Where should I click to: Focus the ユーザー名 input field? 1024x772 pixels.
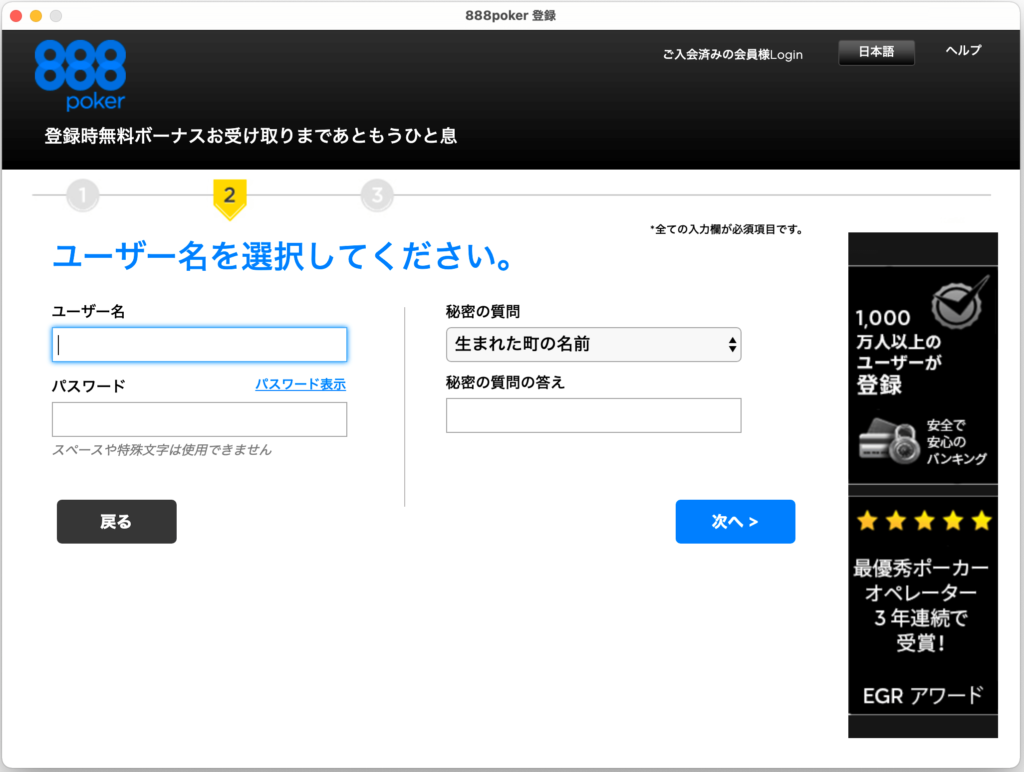click(x=199, y=344)
